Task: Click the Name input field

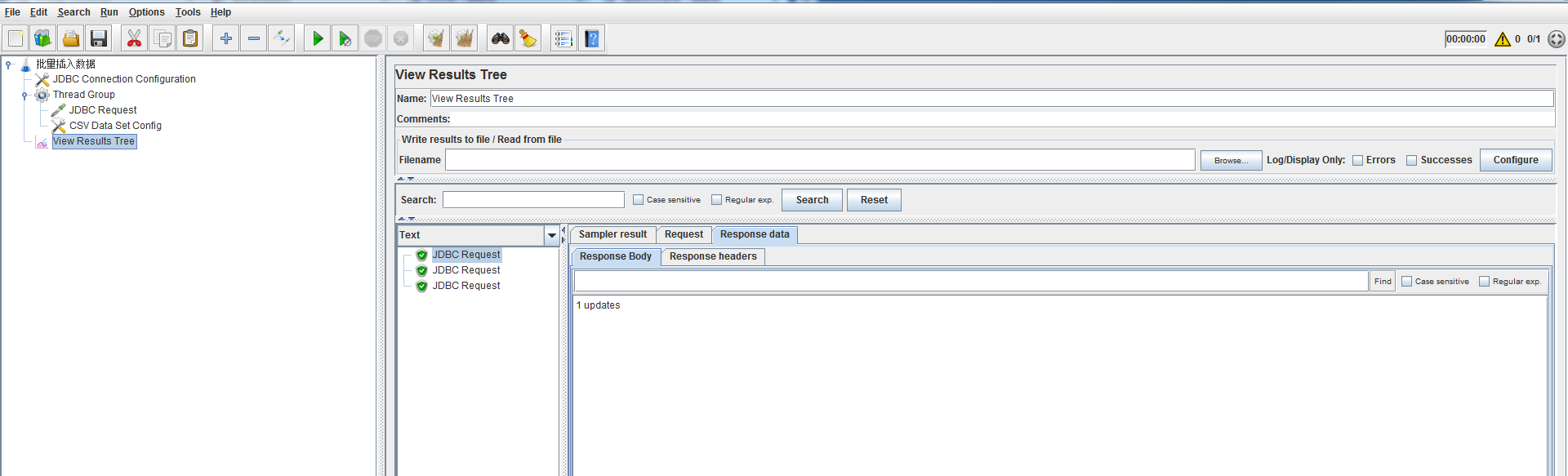Action: click(991, 99)
